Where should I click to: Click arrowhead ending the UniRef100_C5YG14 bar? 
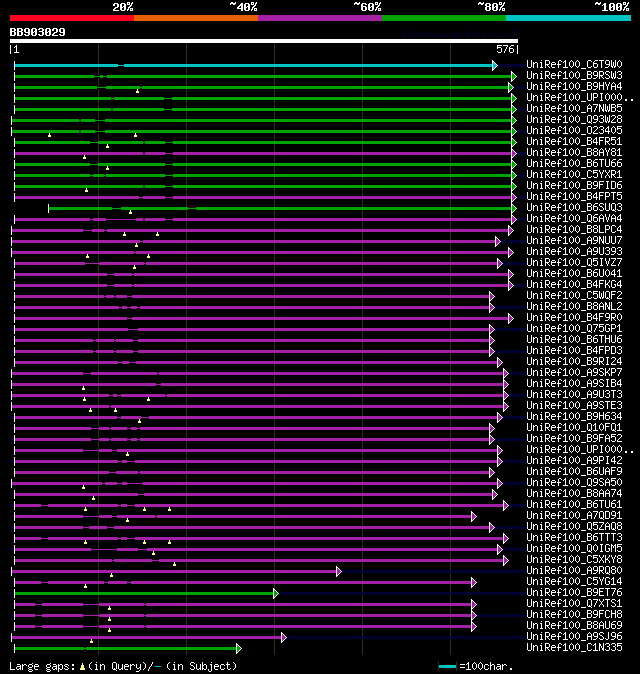pos(474,582)
